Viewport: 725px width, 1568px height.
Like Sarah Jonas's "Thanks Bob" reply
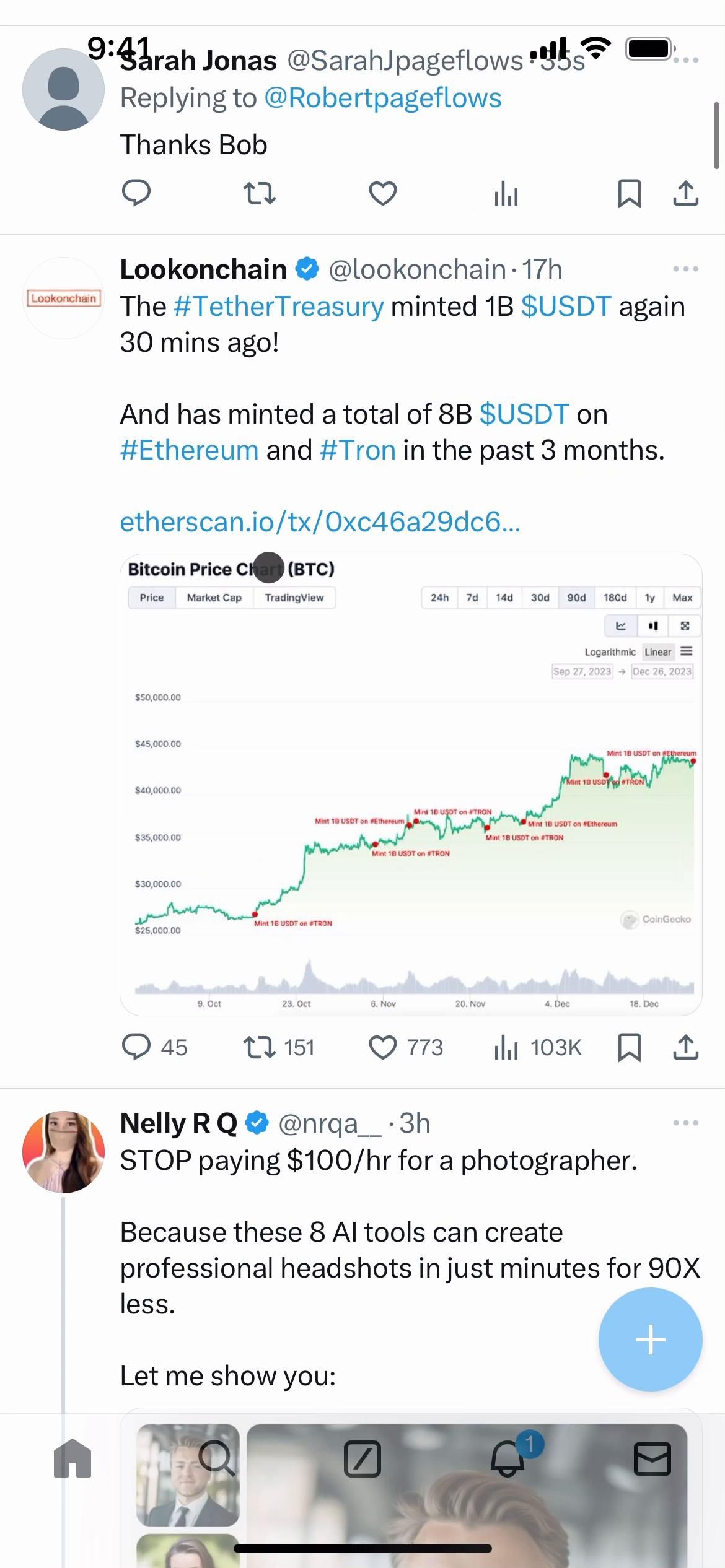point(383,194)
